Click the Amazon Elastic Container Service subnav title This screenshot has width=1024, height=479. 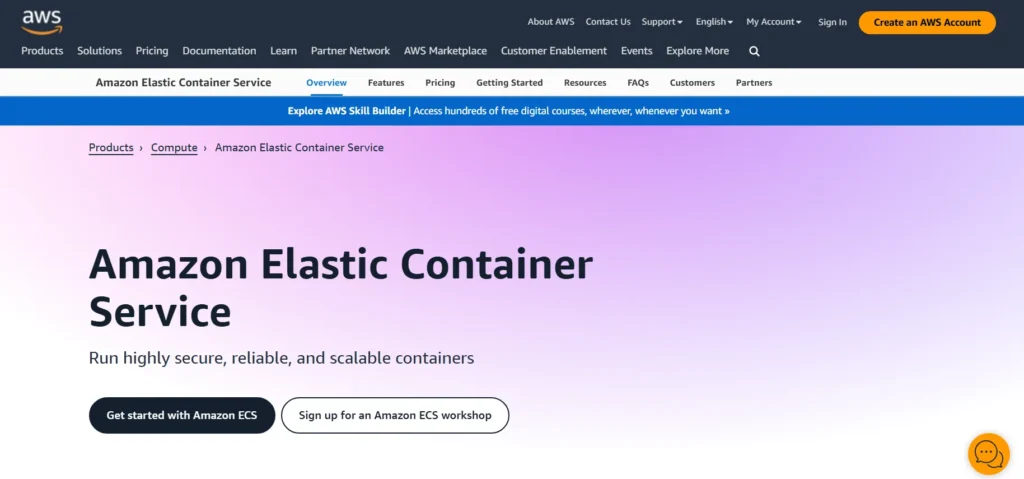click(x=184, y=82)
